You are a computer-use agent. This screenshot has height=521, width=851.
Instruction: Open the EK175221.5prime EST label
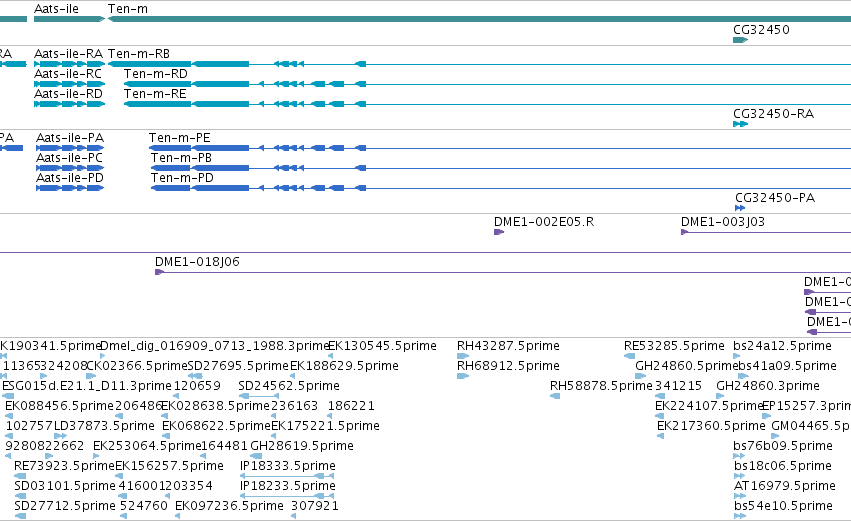[x=325, y=426]
